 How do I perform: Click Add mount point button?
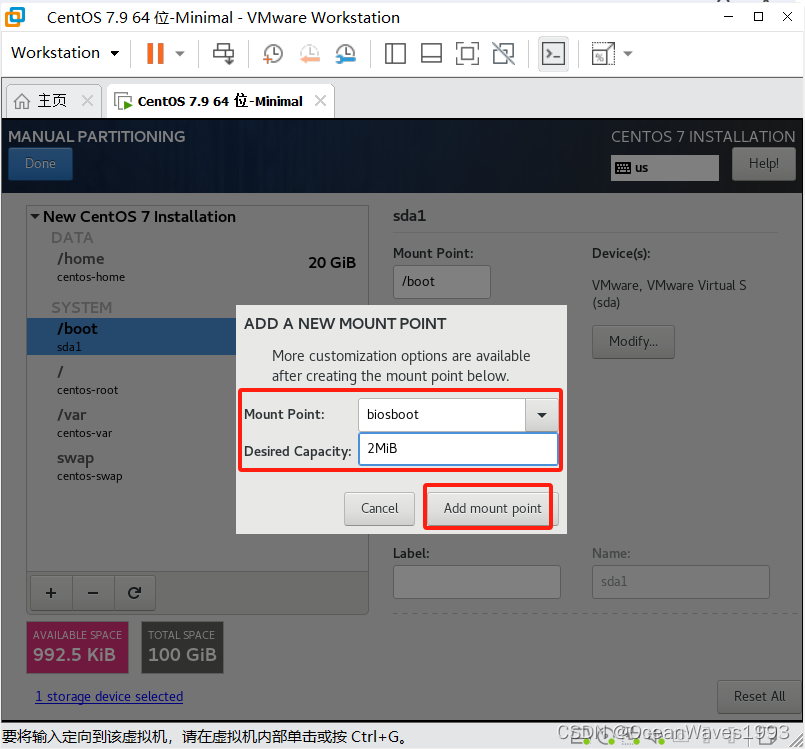click(492, 508)
